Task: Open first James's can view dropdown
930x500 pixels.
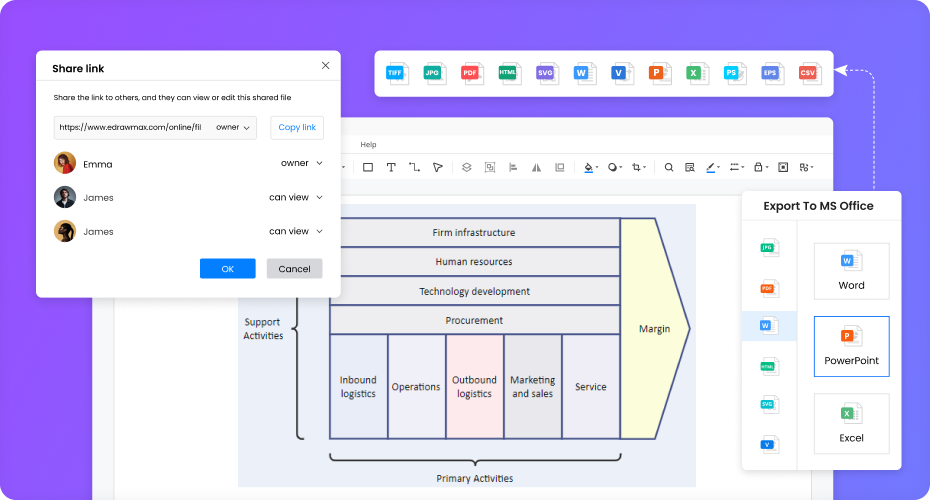Action: (x=295, y=197)
